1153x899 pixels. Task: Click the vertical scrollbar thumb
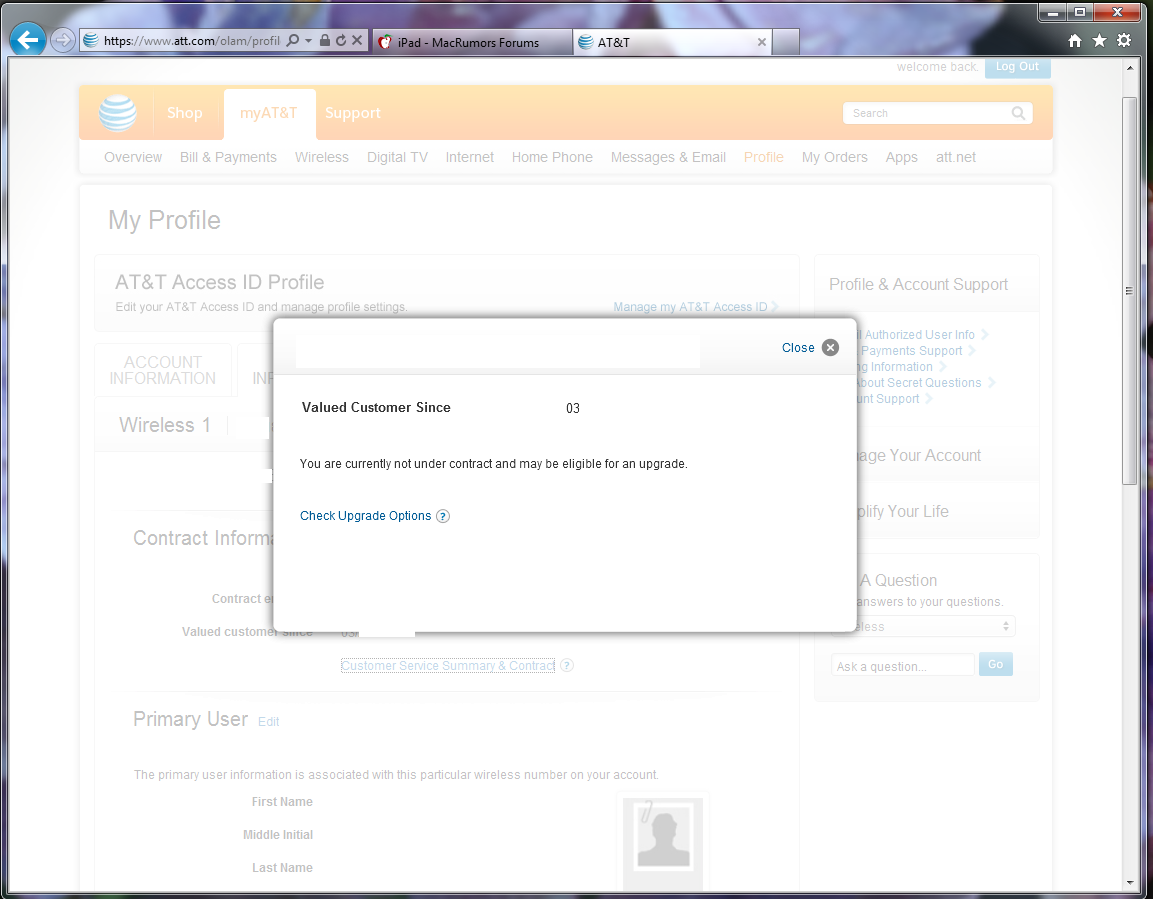(x=1129, y=290)
